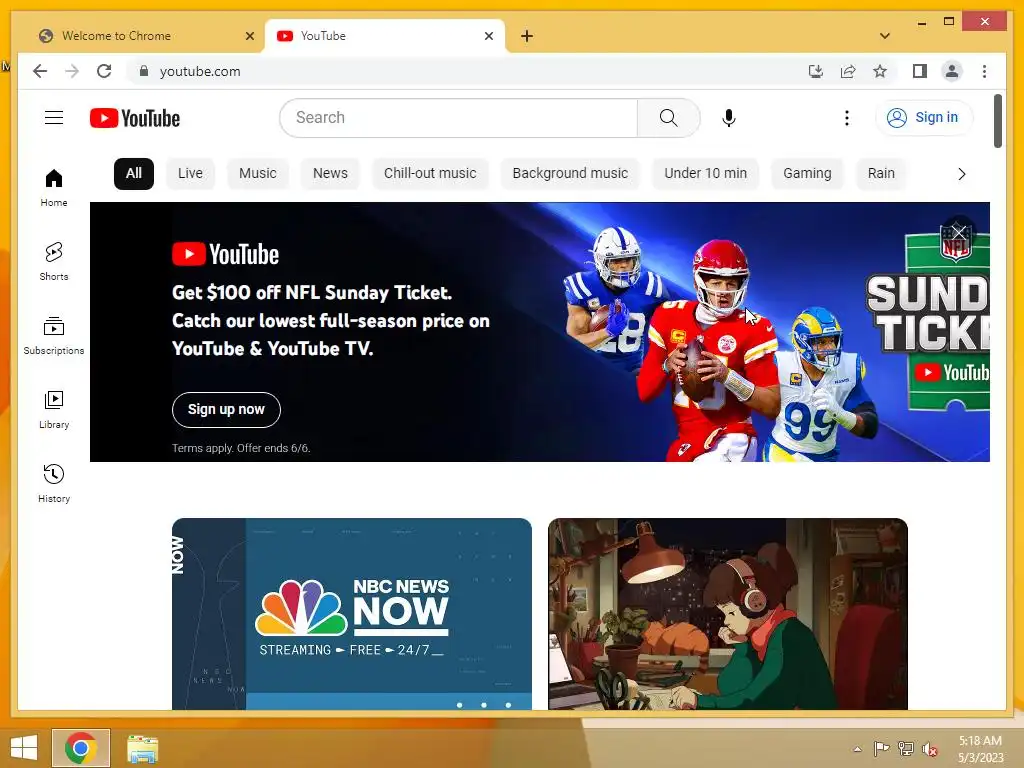Viewport: 1024px width, 768px height.
Task: Open the taskbar clock showing 5:18 AM
Action: [980, 749]
